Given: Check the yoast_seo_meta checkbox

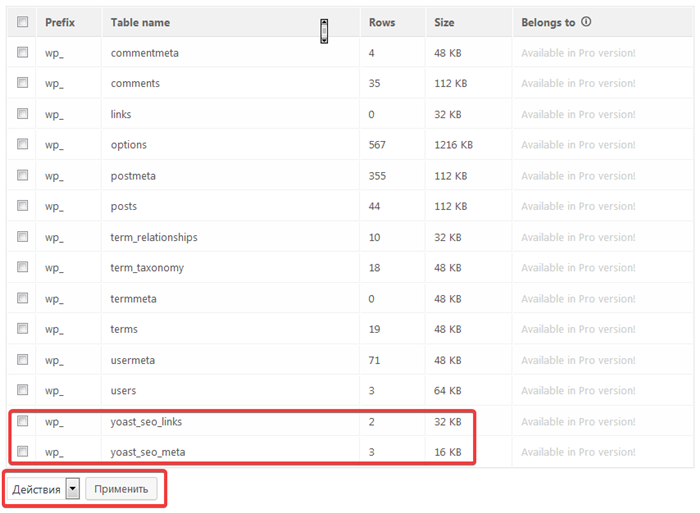Looking at the screenshot, I should click(22, 451).
